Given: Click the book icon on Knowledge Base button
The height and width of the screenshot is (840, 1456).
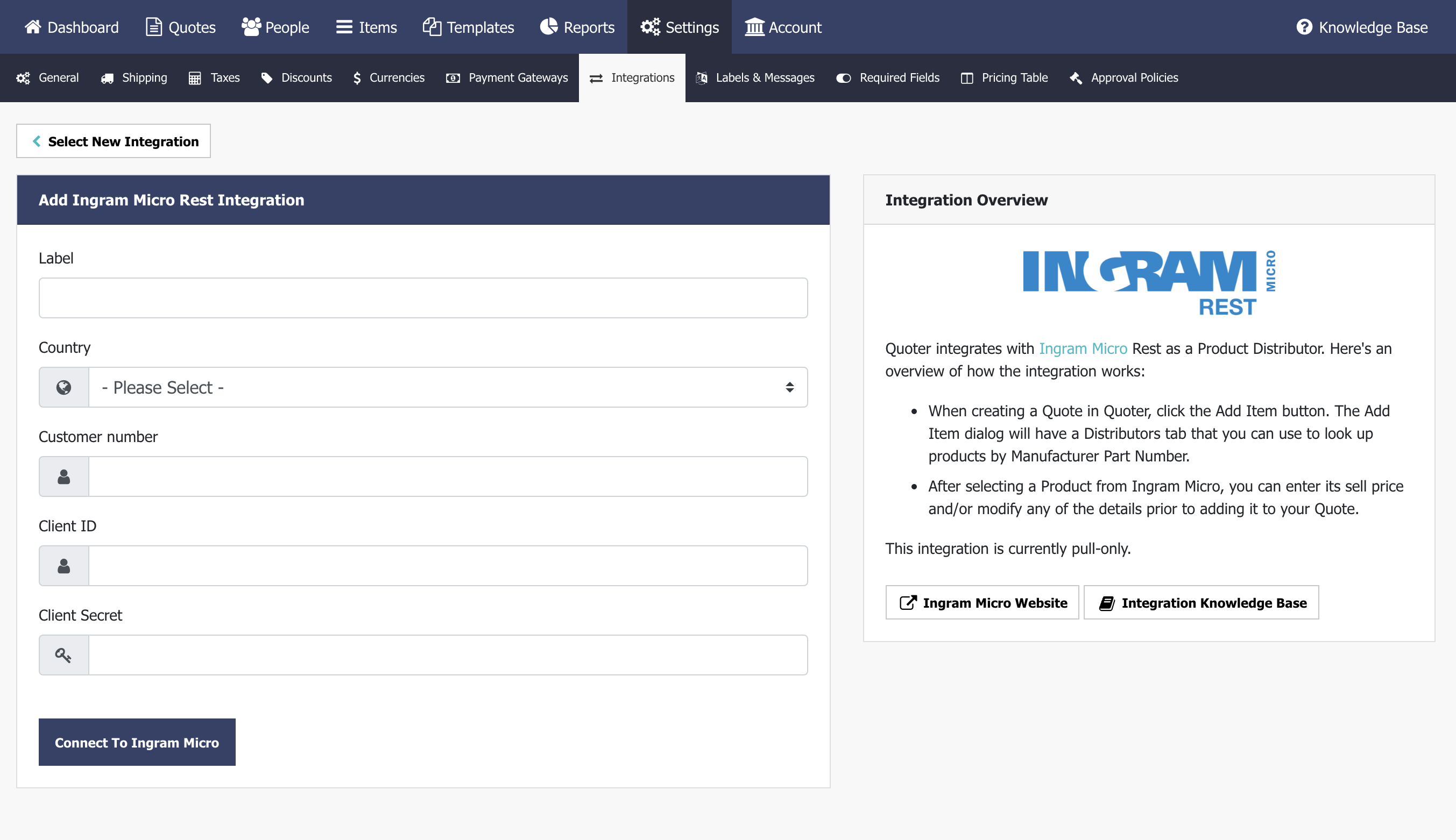Looking at the screenshot, I should click(1107, 603).
